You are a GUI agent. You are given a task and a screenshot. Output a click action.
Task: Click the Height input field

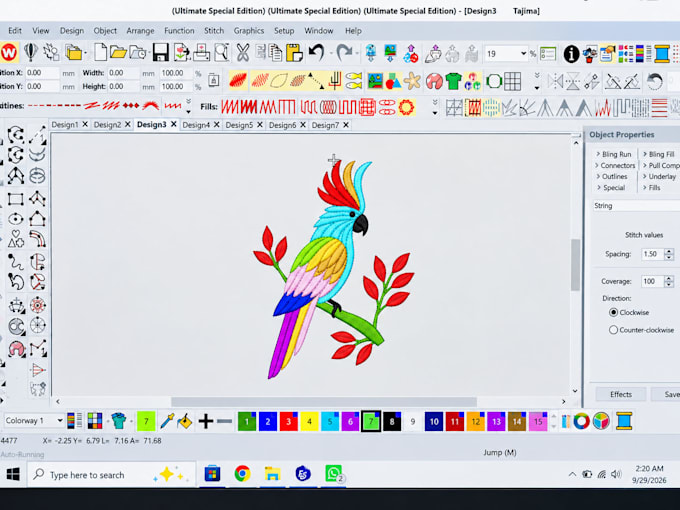pos(124,86)
